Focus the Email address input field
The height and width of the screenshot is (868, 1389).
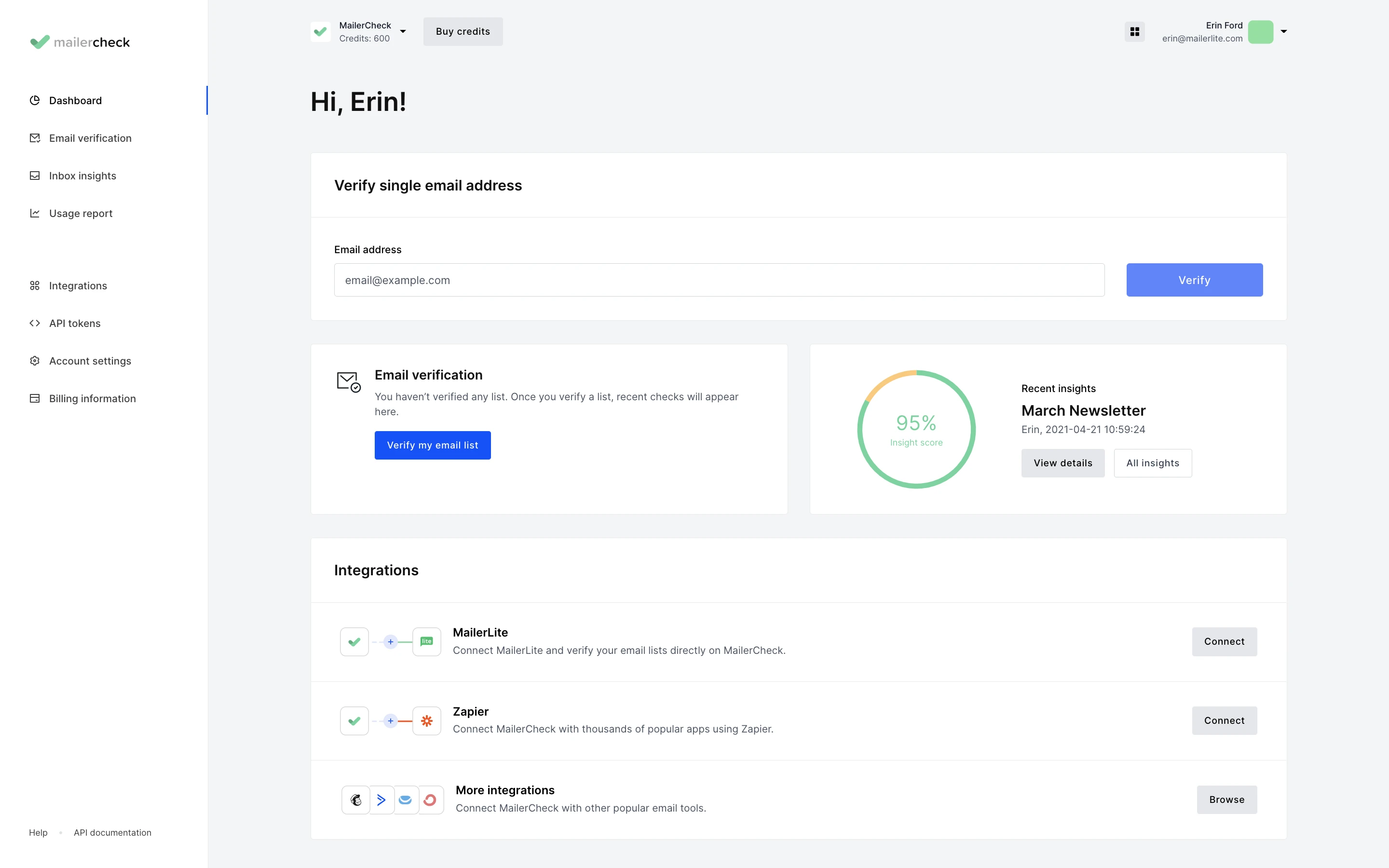point(719,280)
